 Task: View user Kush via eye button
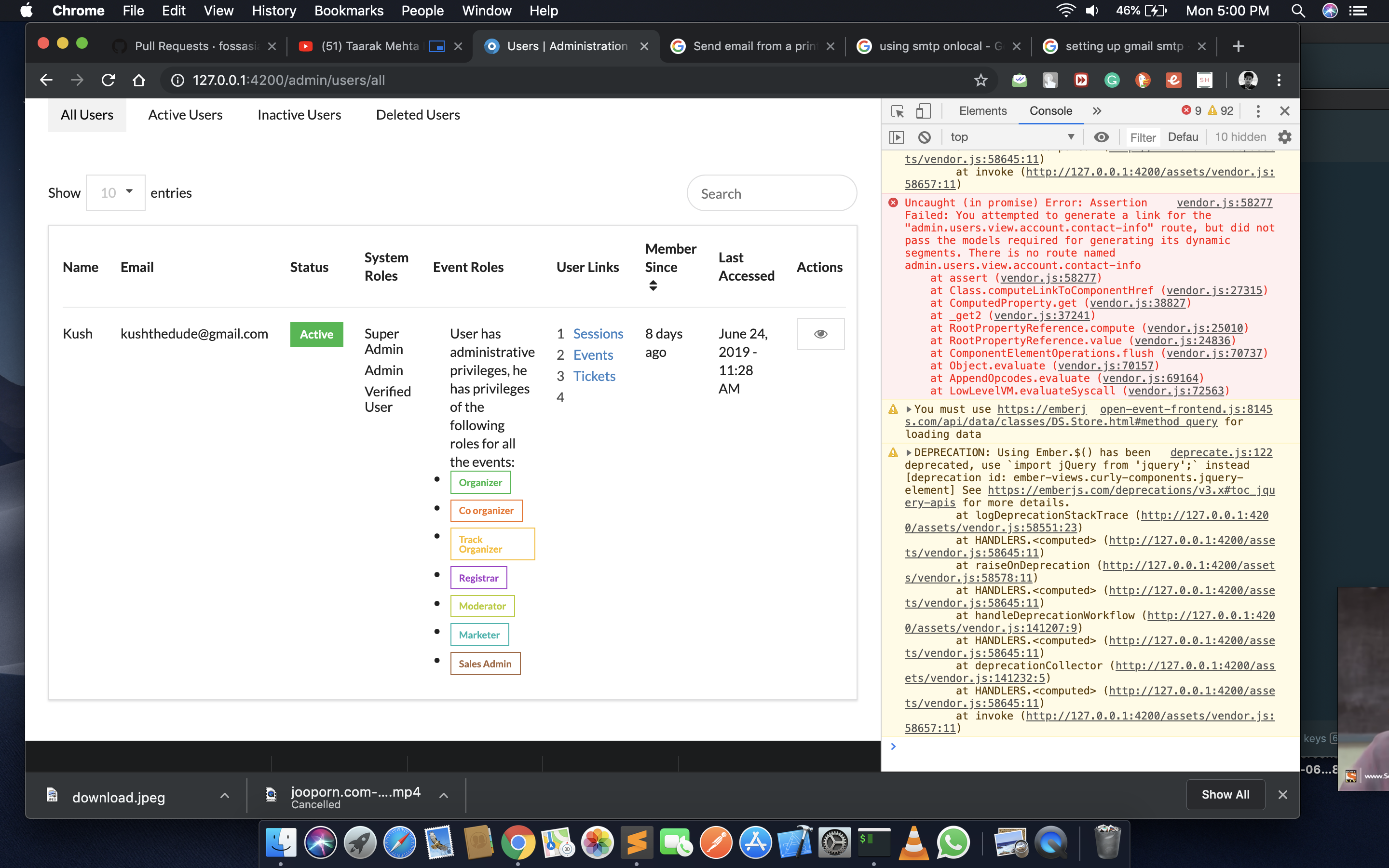click(x=820, y=334)
